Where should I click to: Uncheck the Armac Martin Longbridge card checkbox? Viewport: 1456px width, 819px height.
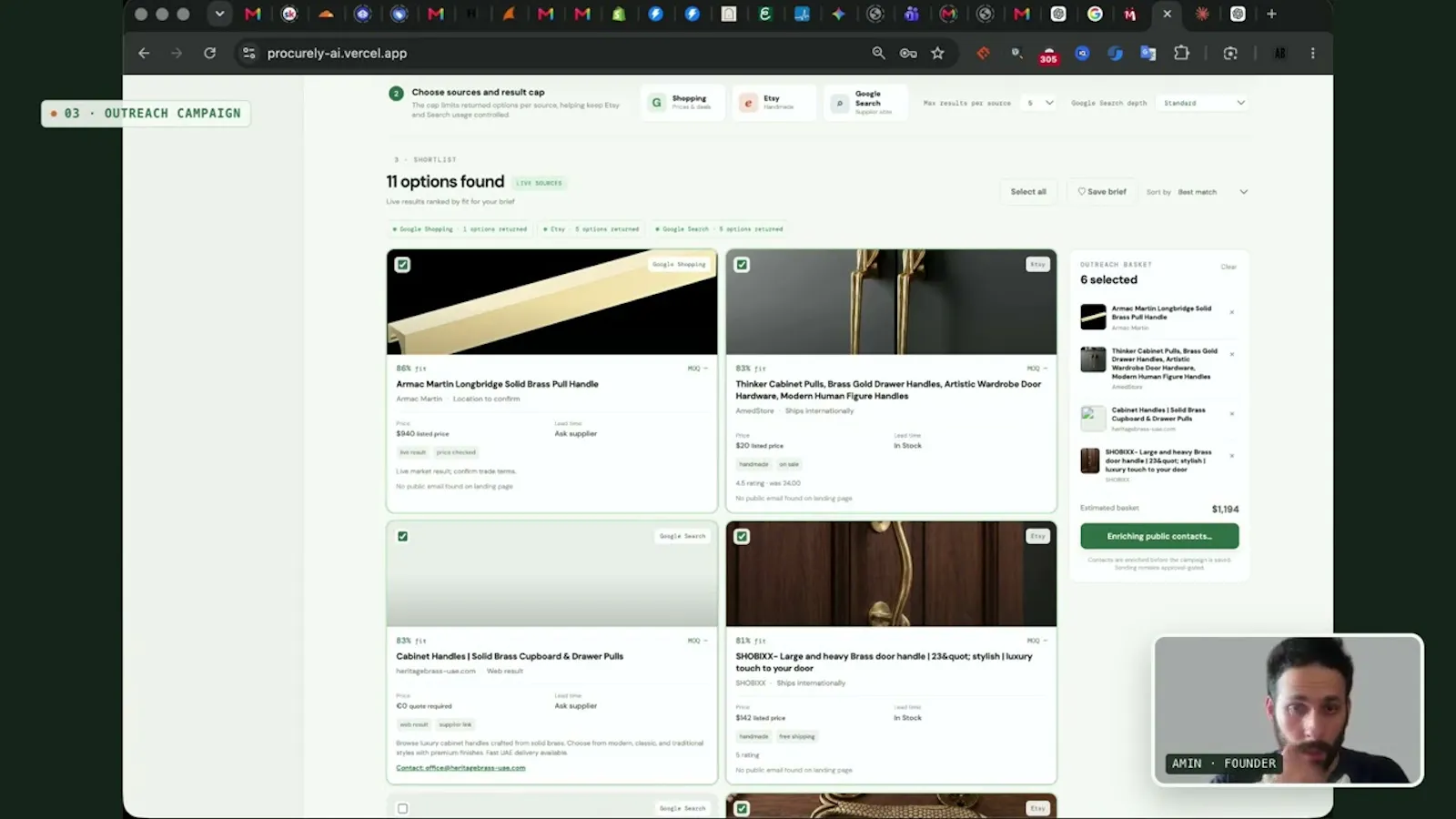402,265
